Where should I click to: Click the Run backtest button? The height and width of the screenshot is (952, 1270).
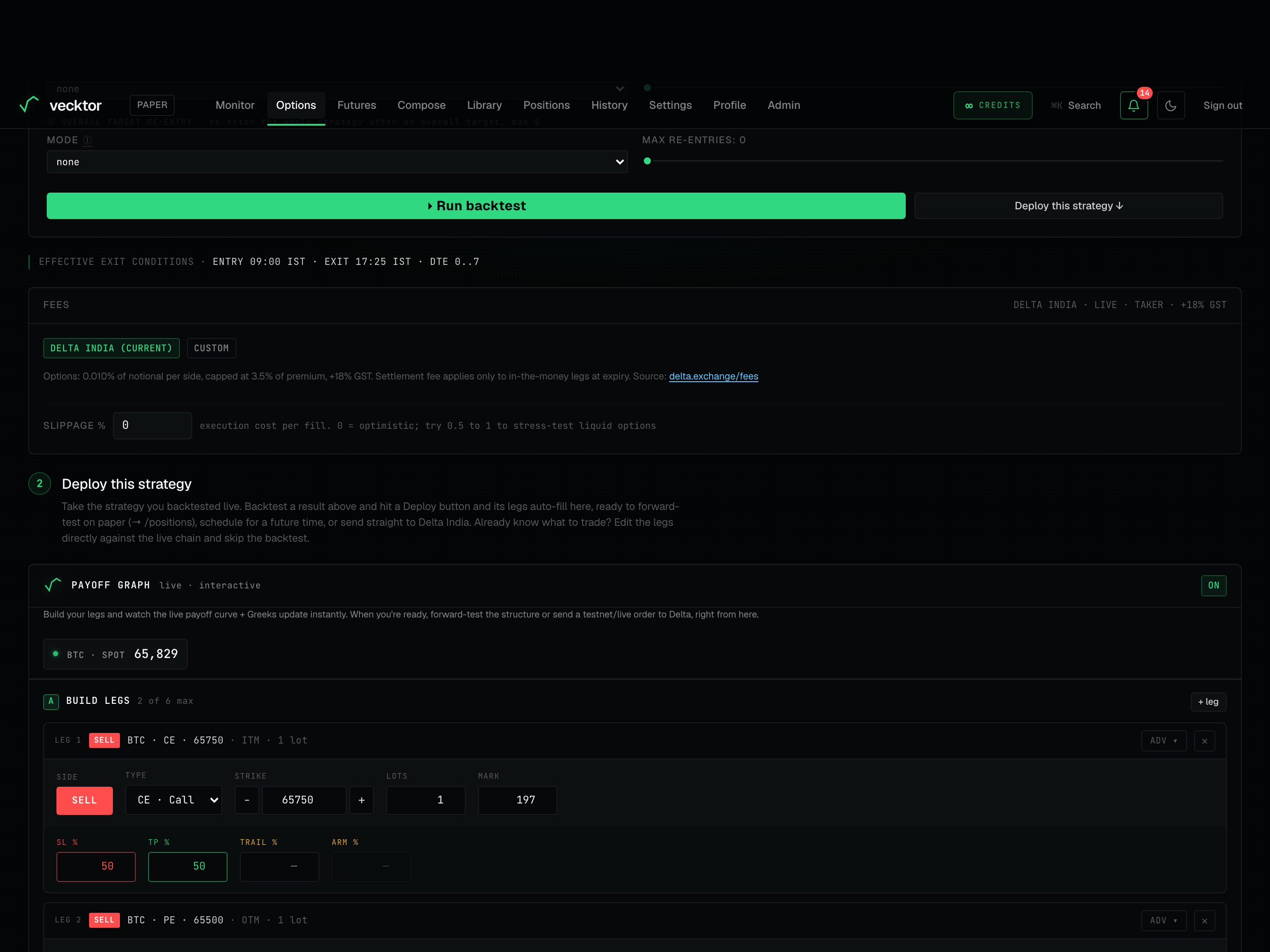point(476,206)
